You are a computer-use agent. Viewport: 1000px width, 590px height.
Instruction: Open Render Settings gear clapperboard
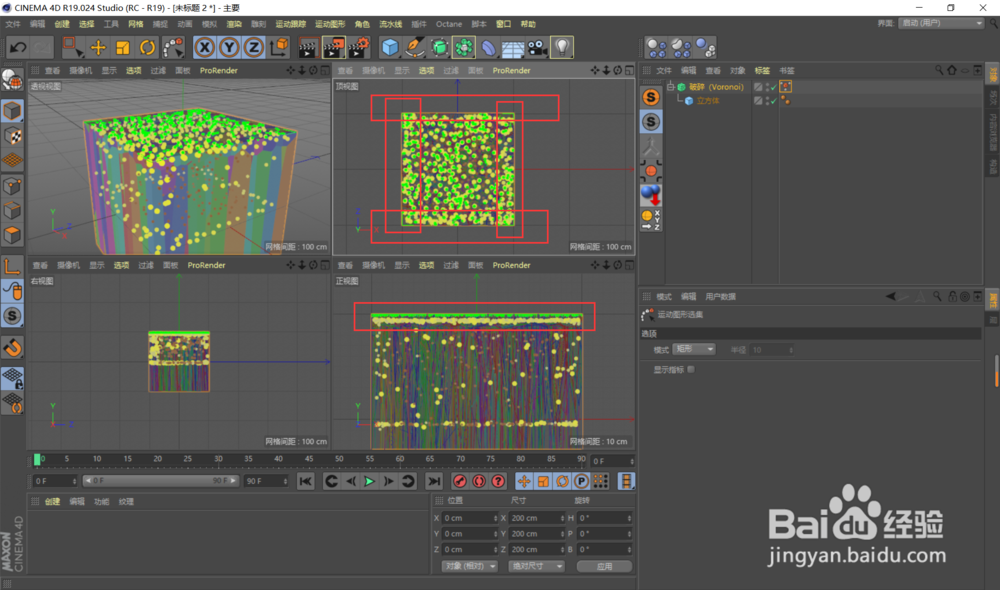click(359, 48)
